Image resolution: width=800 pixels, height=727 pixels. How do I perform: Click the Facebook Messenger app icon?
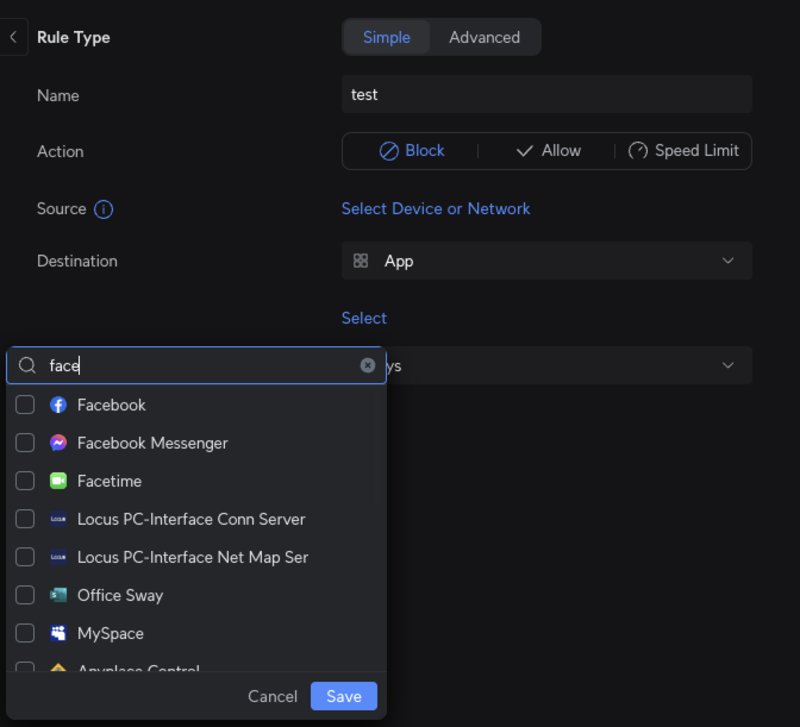pyautogui.click(x=58, y=443)
